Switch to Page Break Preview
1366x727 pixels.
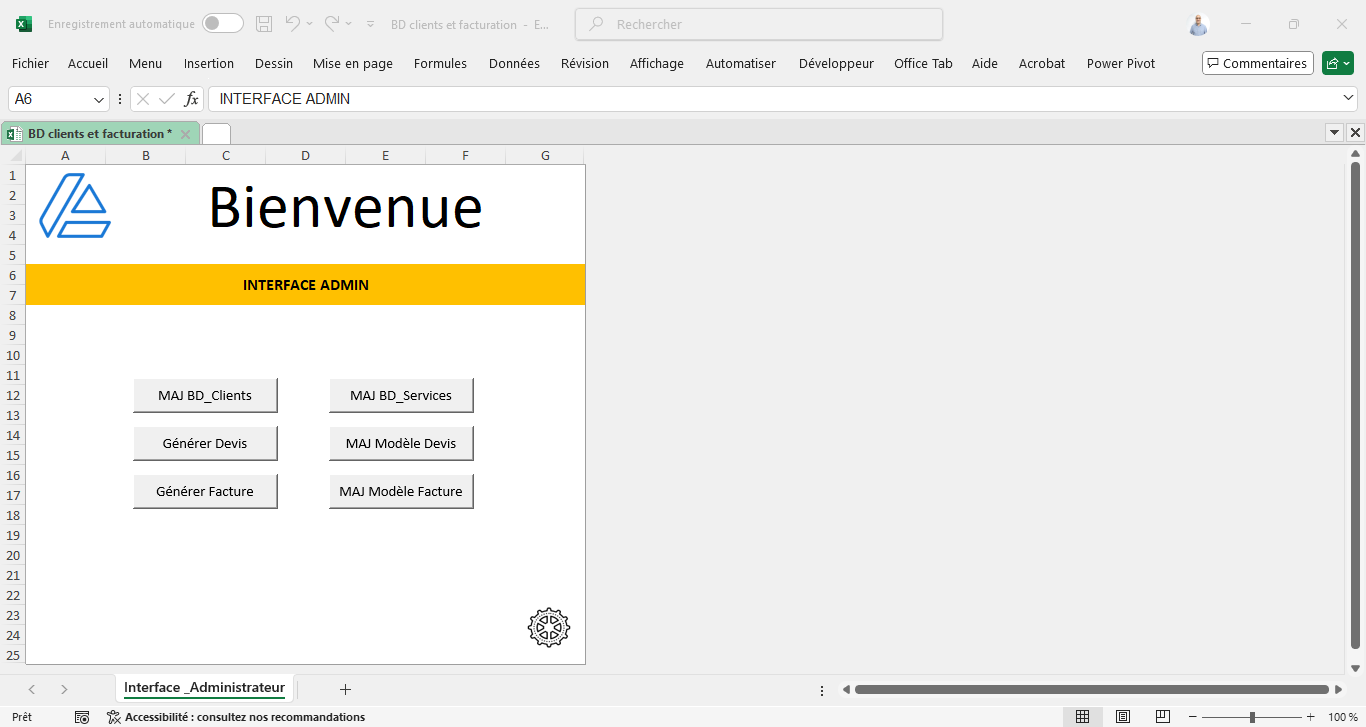pyautogui.click(x=1162, y=717)
